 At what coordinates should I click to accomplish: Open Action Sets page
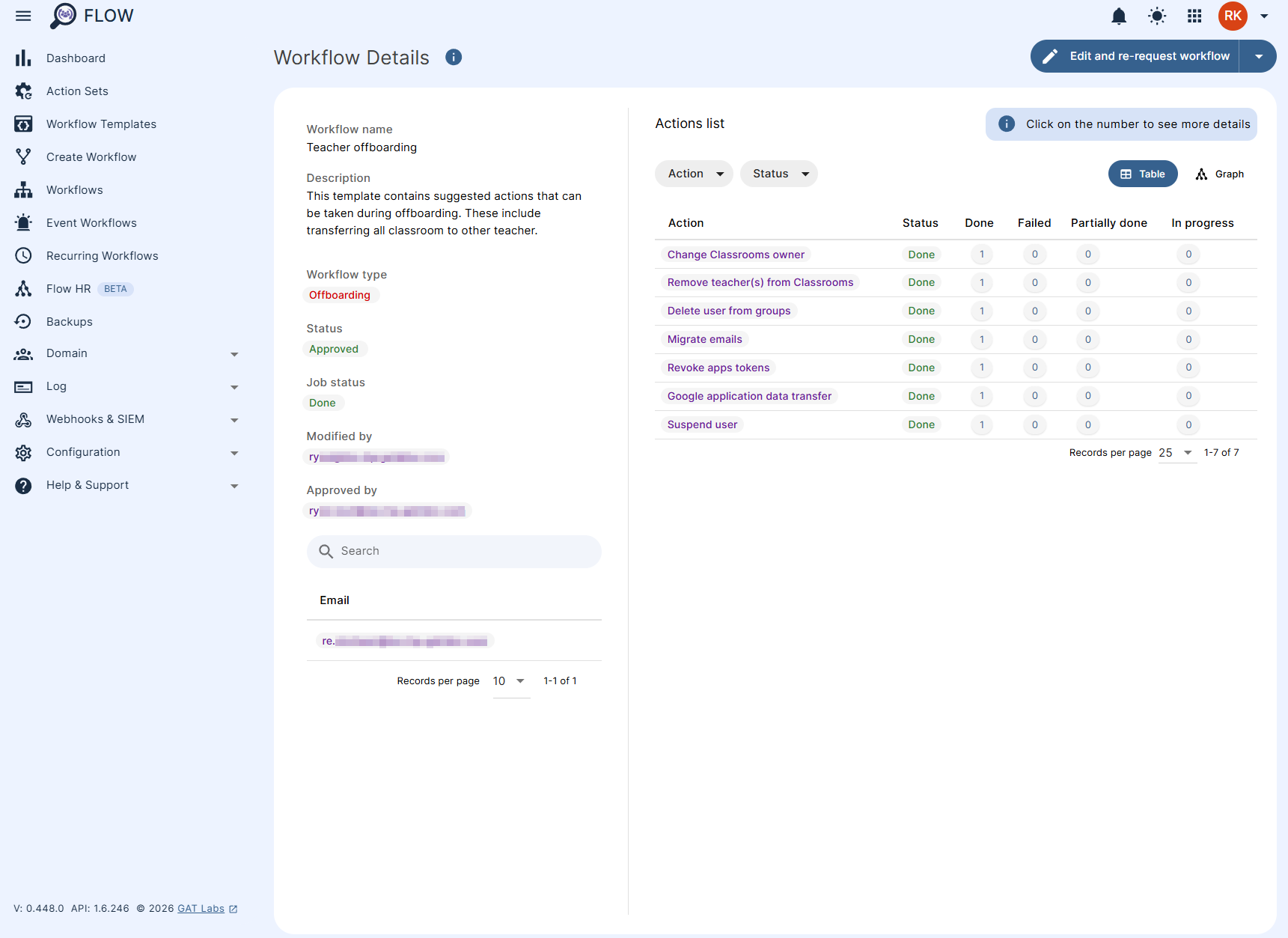(x=77, y=91)
